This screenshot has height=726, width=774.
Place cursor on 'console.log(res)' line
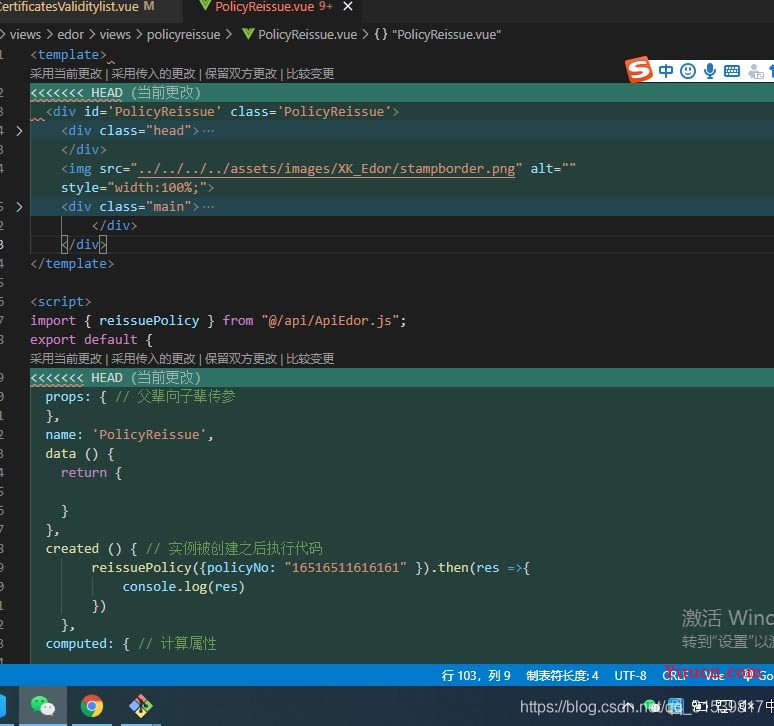pos(183,586)
